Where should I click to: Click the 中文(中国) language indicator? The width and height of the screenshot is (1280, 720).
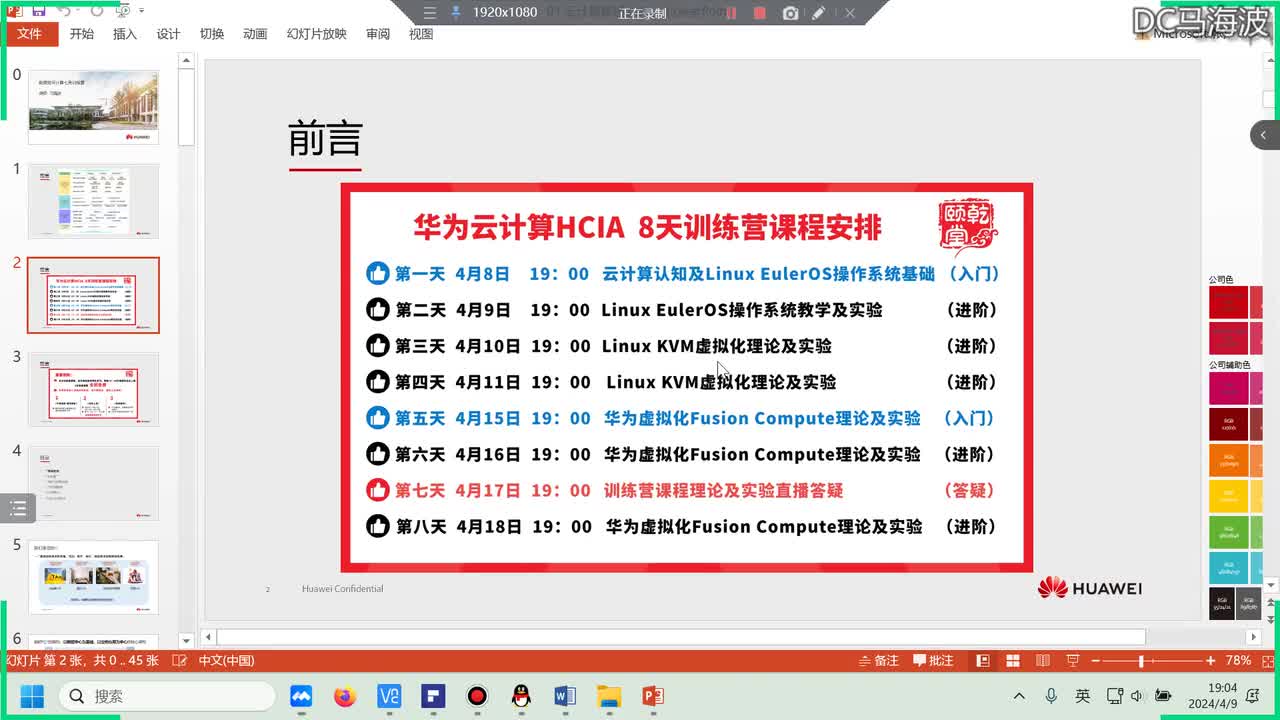pyautogui.click(x=226, y=661)
